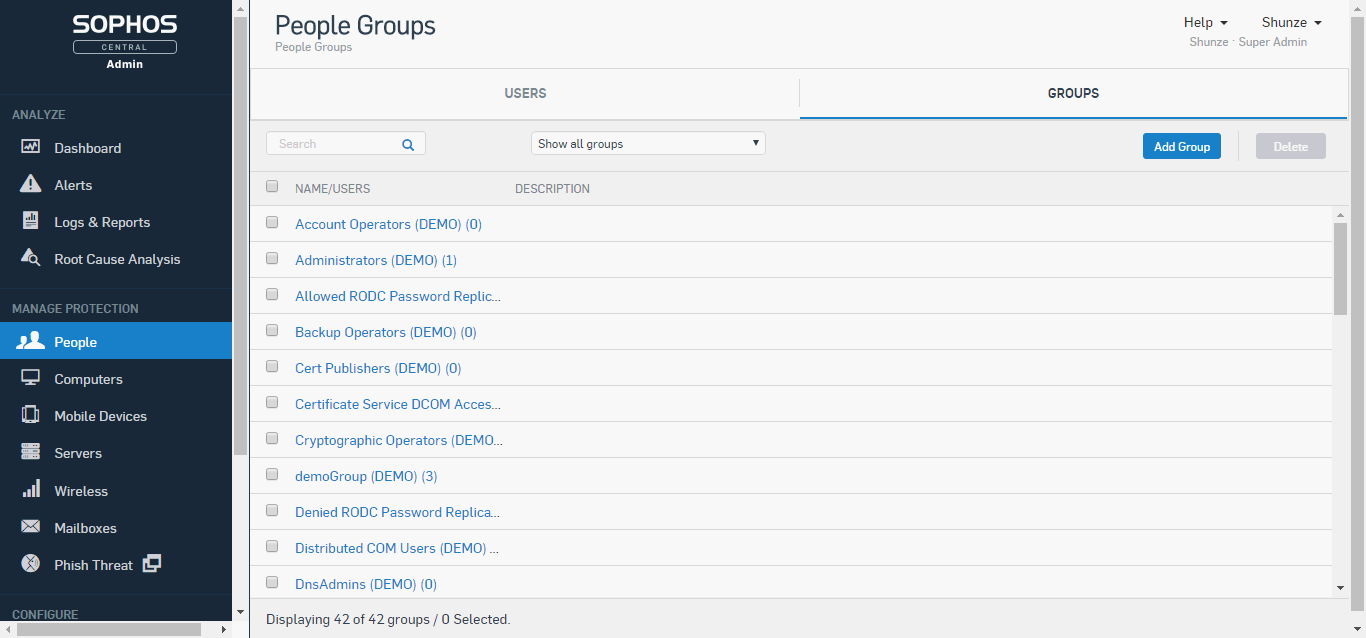Navigate to Servers in the sidebar
This screenshot has height=638, width=1366.
(78, 453)
